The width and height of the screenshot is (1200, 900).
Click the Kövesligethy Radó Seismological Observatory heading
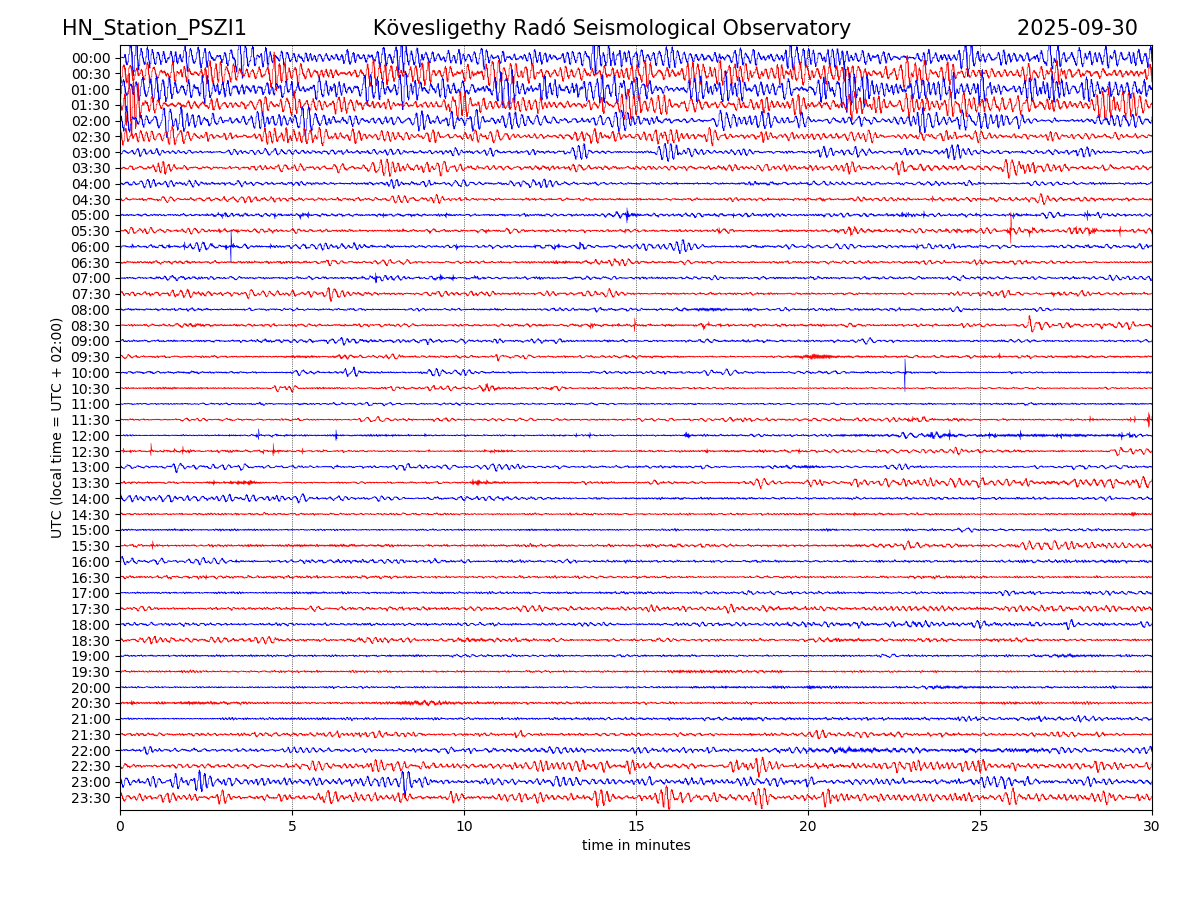click(611, 29)
